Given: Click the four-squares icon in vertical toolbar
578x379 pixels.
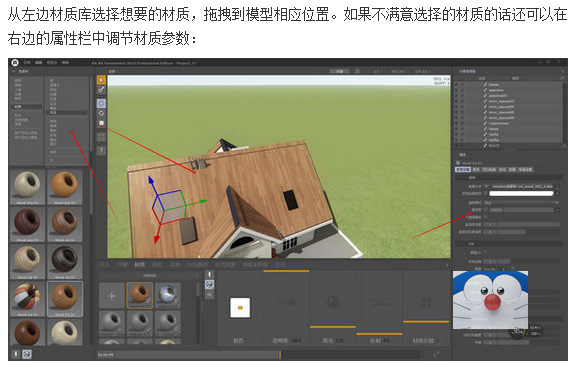Looking at the screenshot, I should [x=101, y=137].
